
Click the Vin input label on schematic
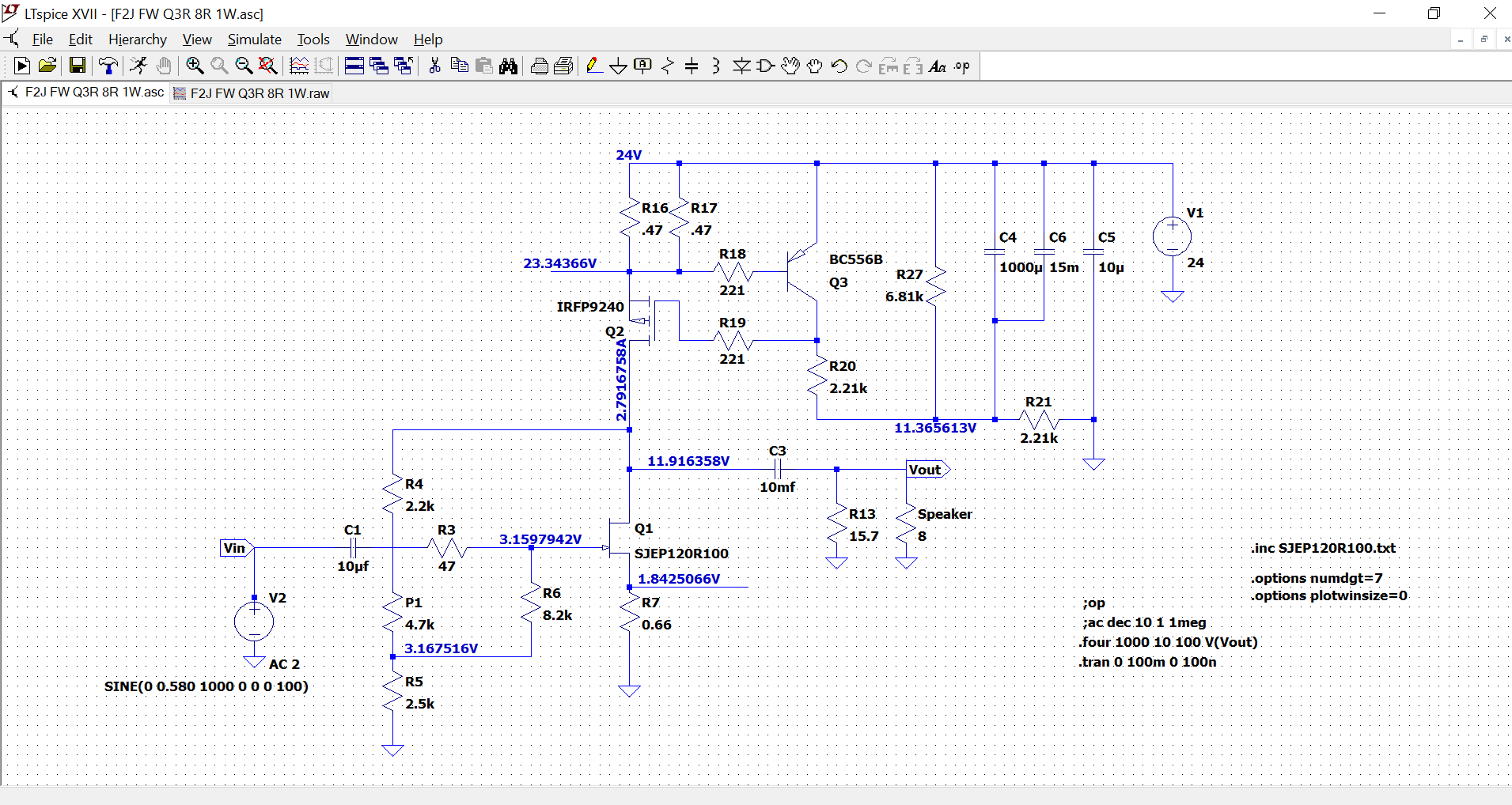tap(237, 548)
